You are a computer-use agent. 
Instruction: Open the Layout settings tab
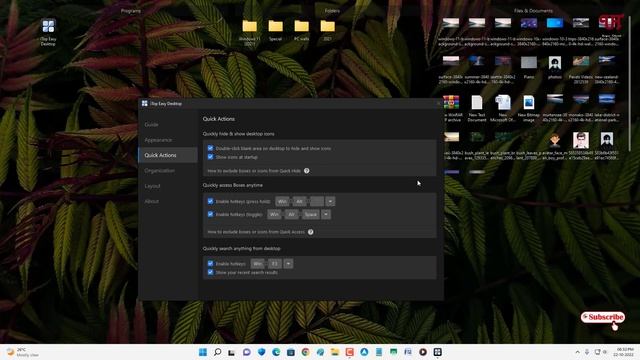(x=152, y=186)
